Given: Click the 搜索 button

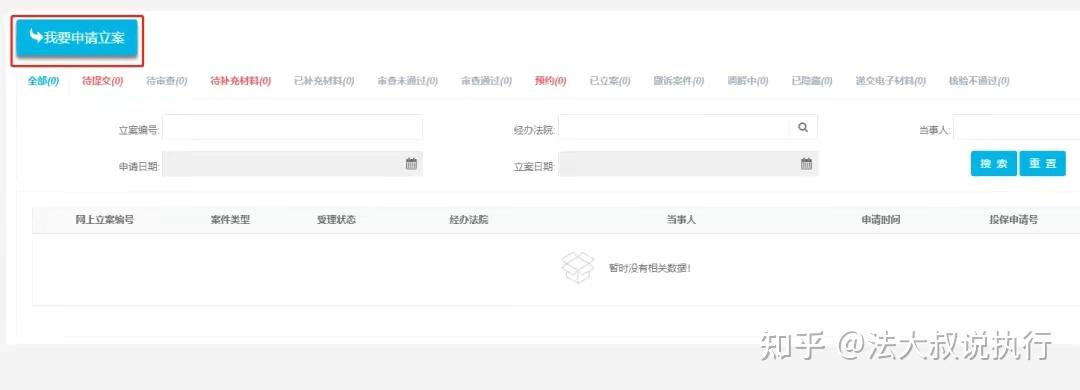Looking at the screenshot, I should (x=993, y=164).
